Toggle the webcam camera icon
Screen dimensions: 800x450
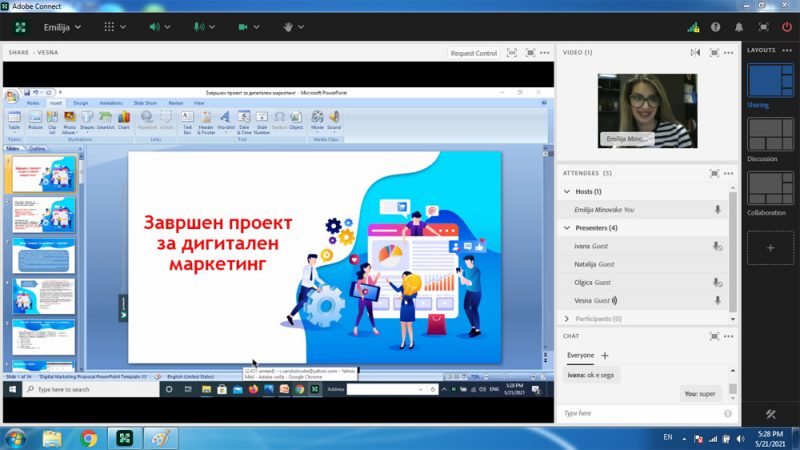[x=243, y=27]
